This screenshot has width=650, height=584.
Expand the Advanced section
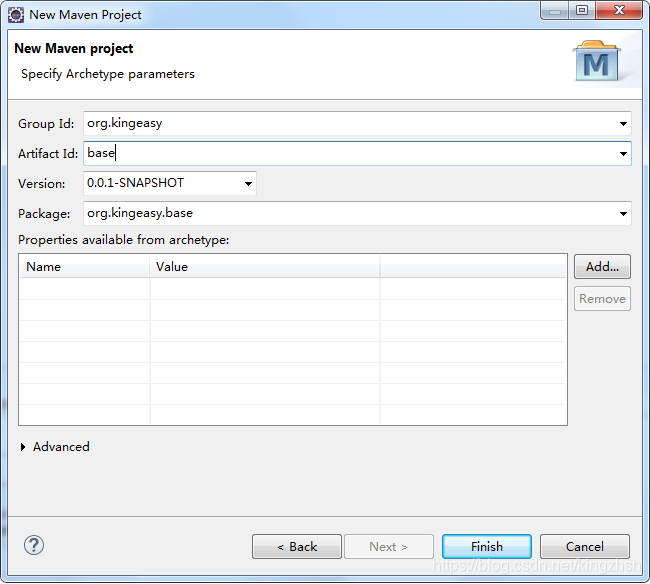click(23, 447)
